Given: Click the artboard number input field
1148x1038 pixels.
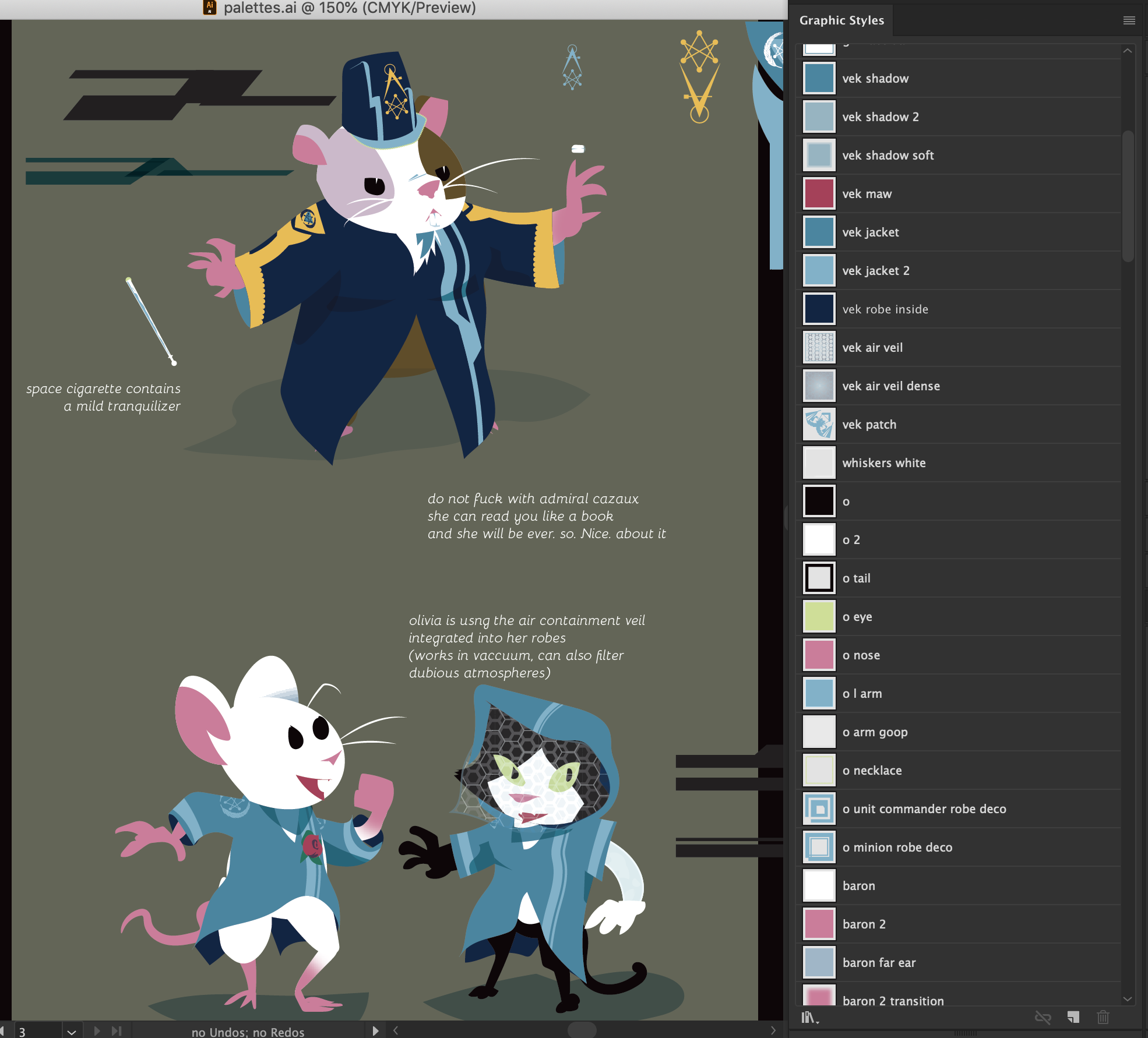Looking at the screenshot, I should click(x=36, y=1032).
